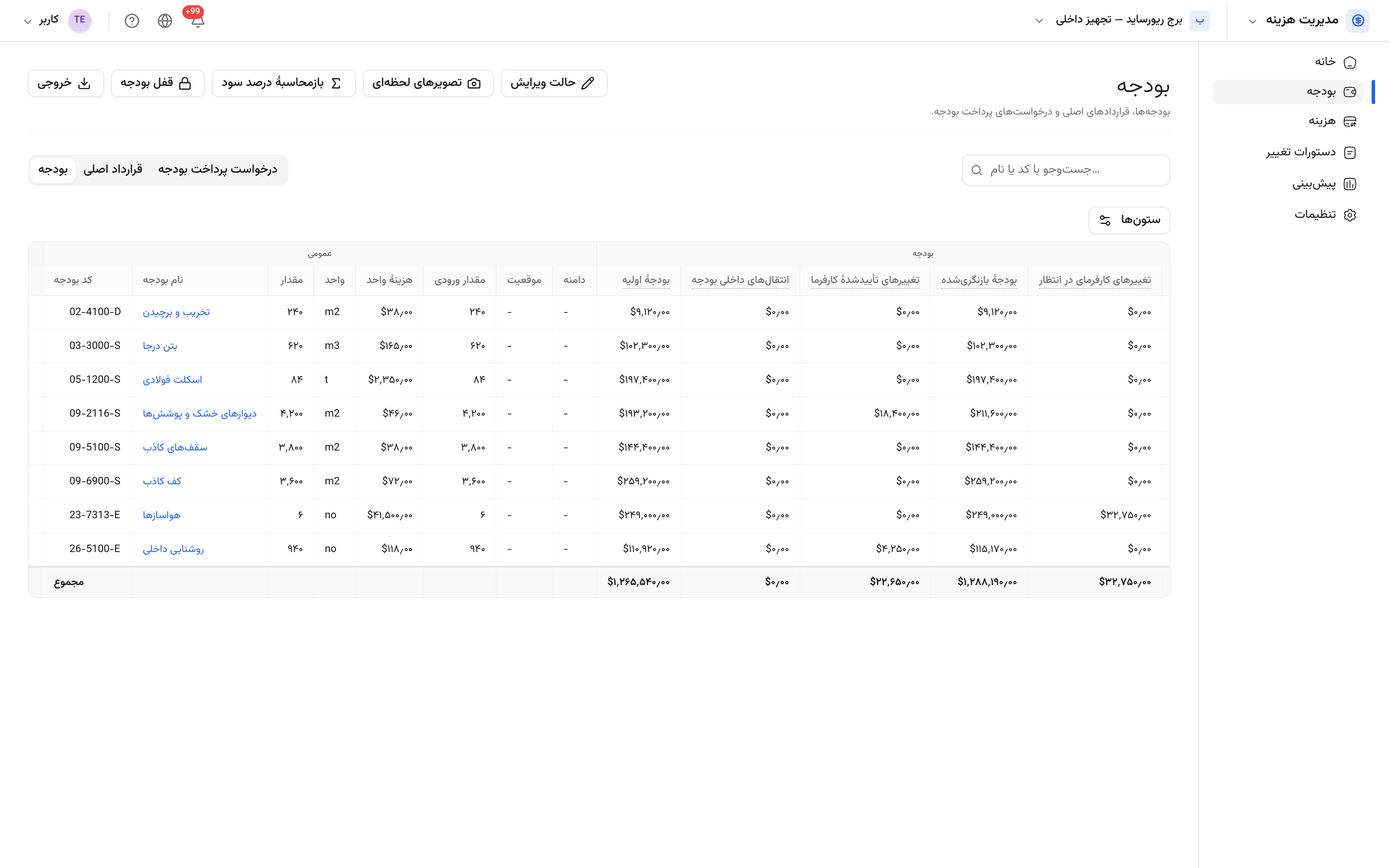The height and width of the screenshot is (868, 1389).
Task: Click the حالت ویرایش edit mode button
Action: 554,83
